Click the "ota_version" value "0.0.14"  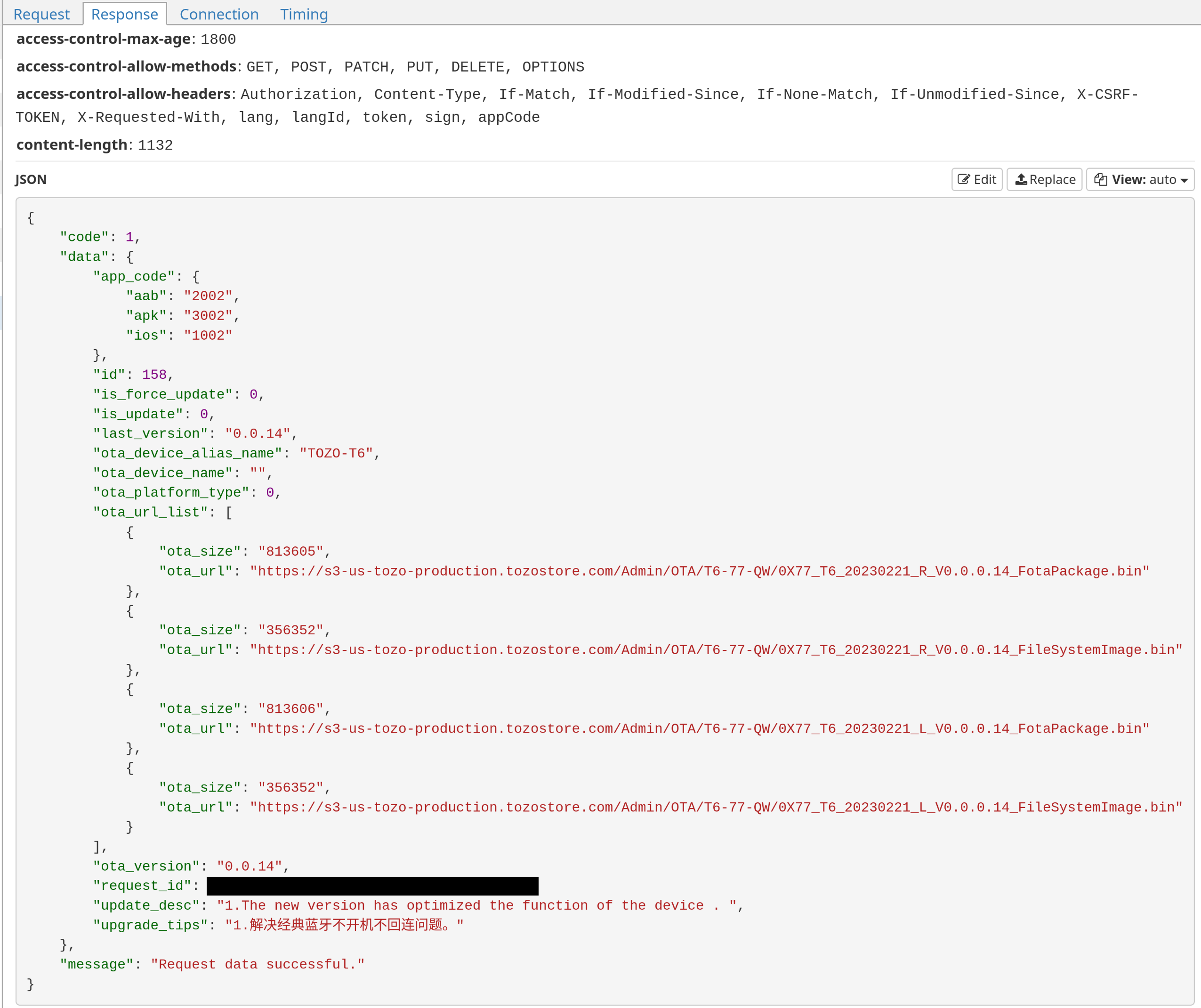coord(250,866)
